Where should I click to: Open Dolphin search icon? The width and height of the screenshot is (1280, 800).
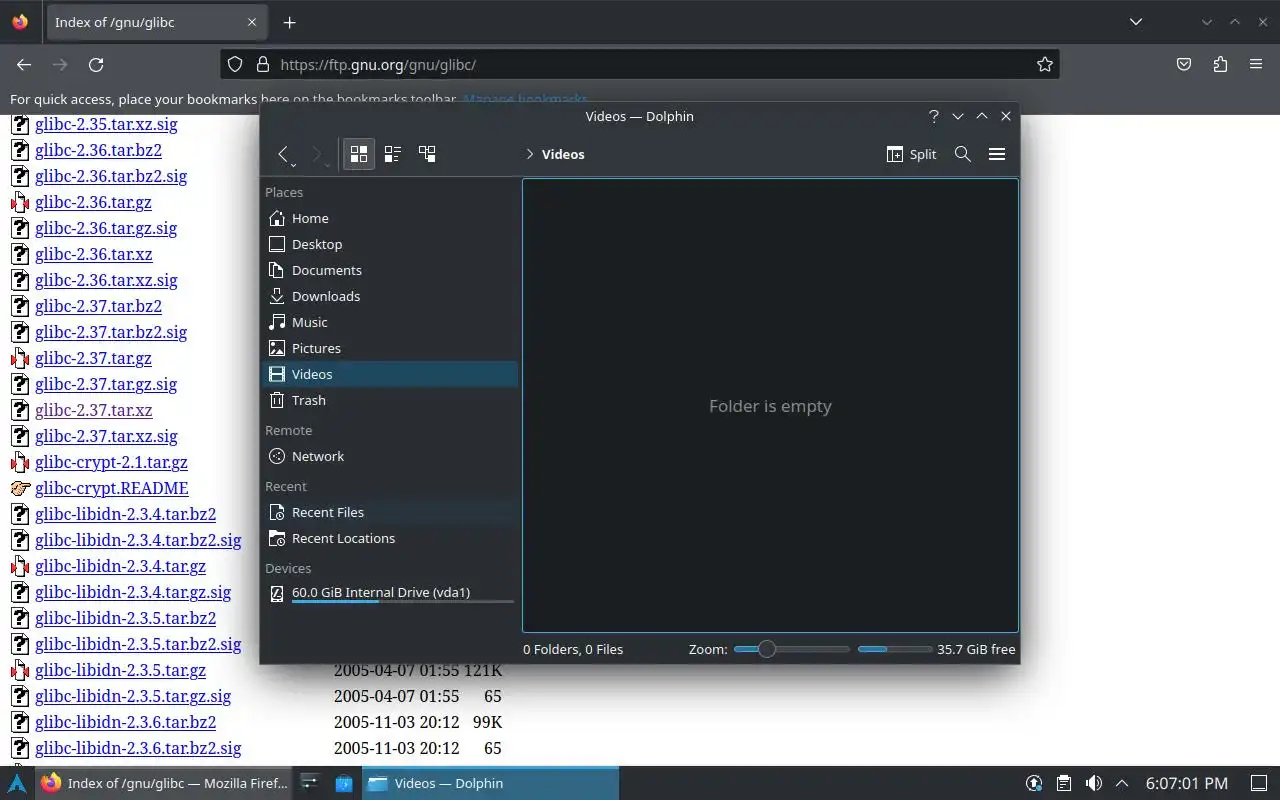tap(963, 154)
